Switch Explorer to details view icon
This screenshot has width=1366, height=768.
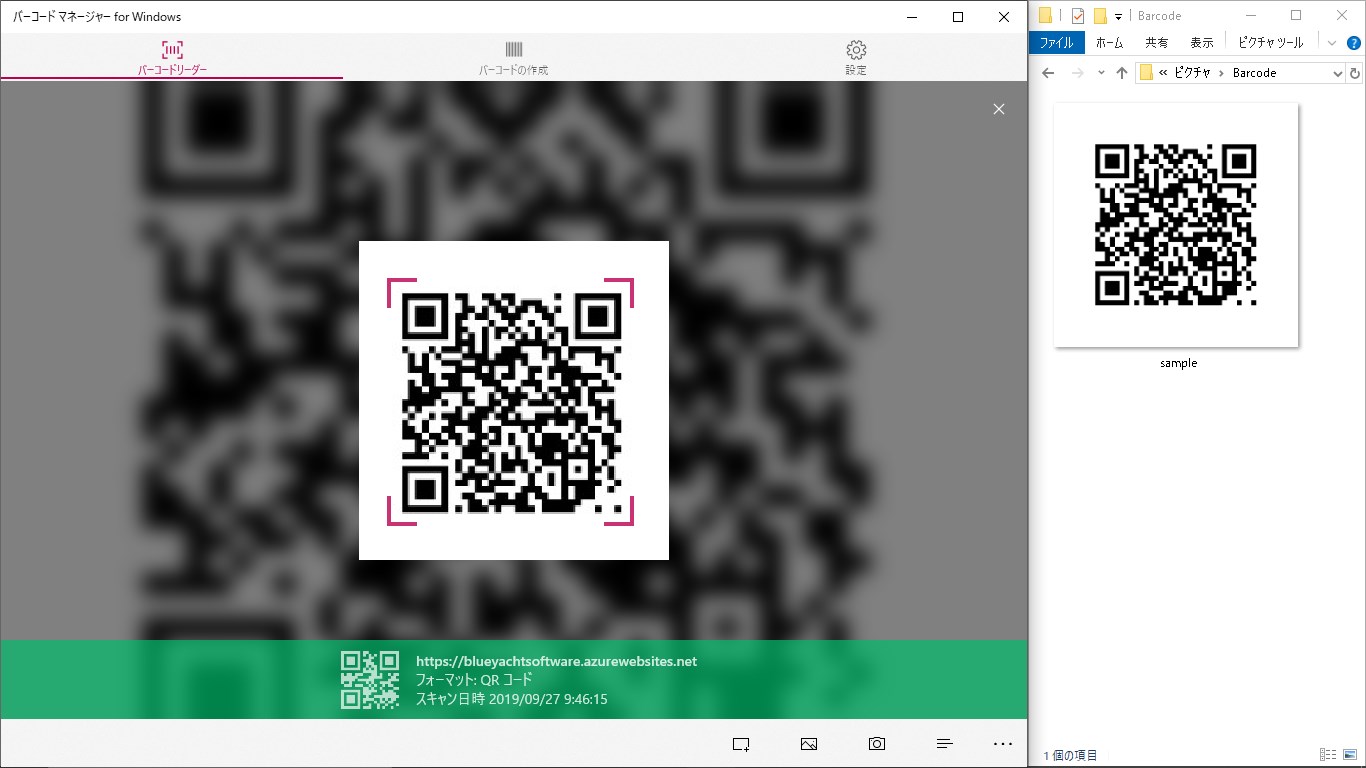tap(1328, 755)
